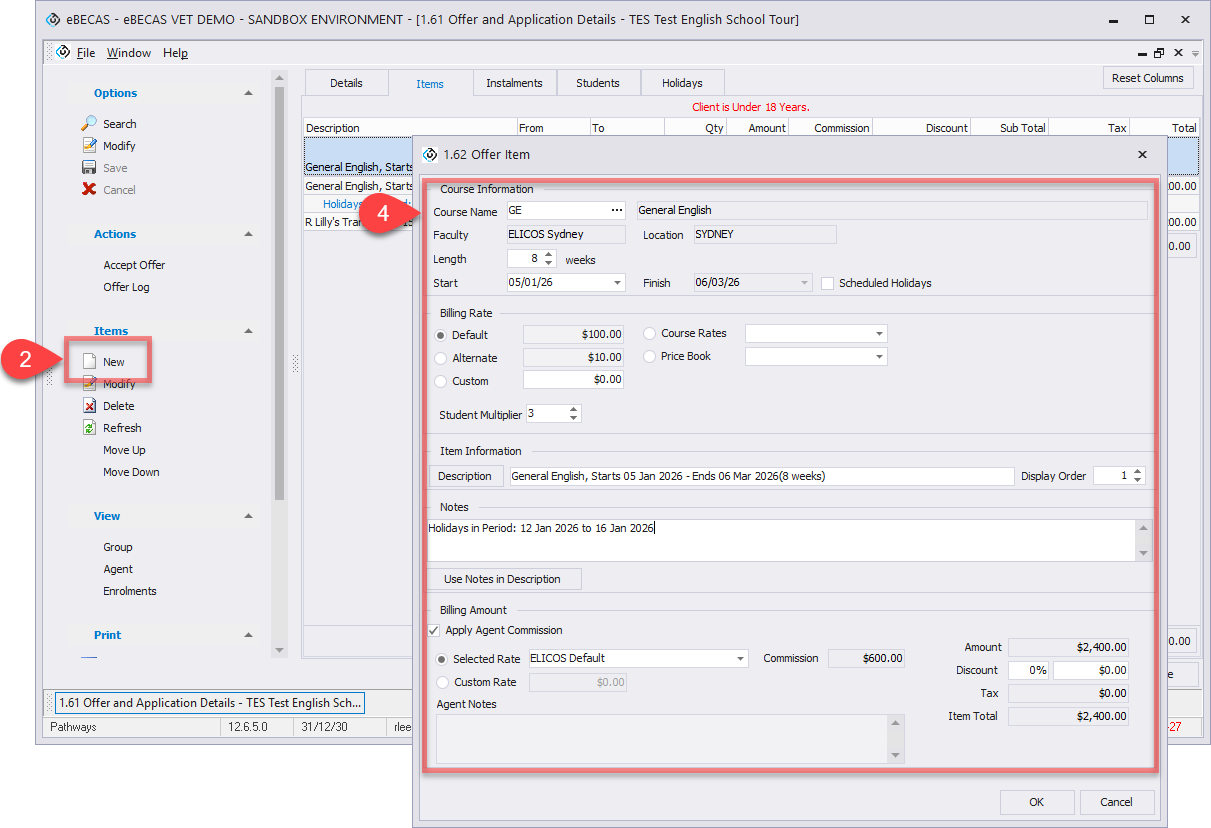Click the Delete item icon

89,406
